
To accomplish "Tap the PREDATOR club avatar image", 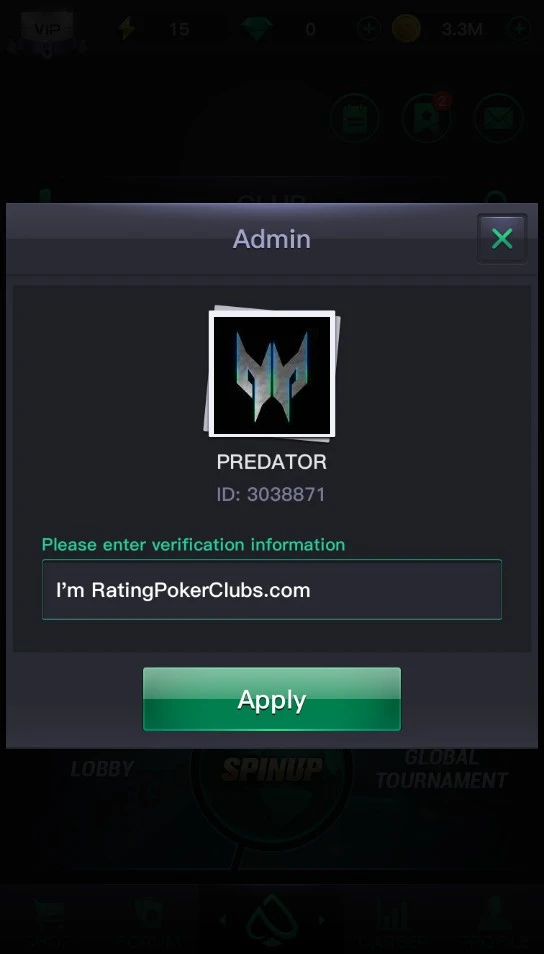I will coord(272,374).
